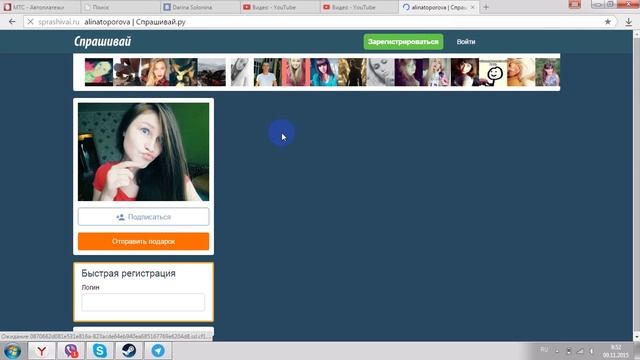Click the browser back arrow

(12, 22)
